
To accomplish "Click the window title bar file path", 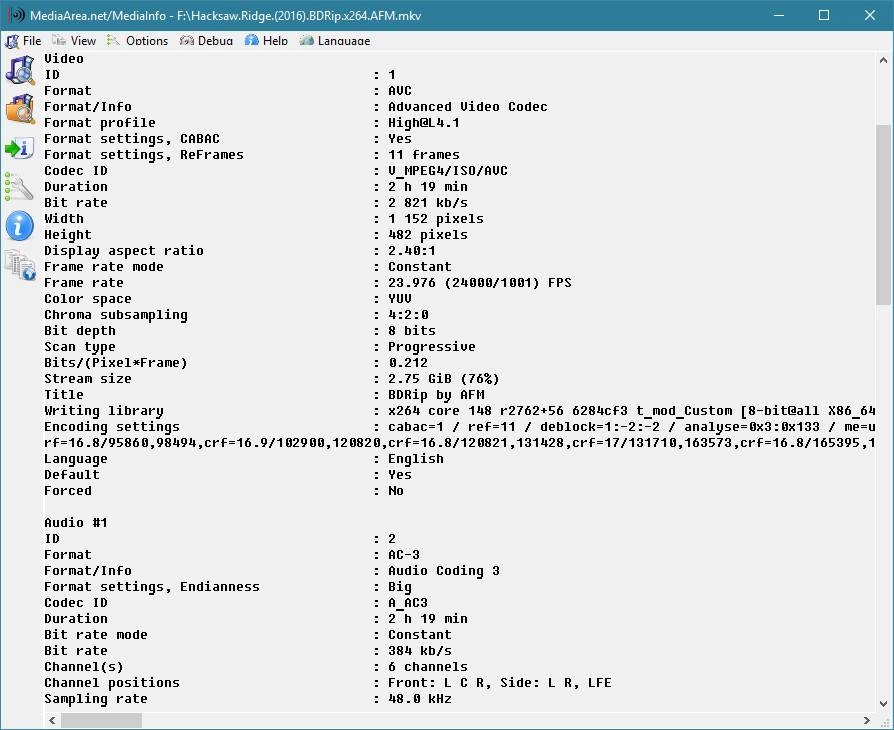I will (299, 15).
